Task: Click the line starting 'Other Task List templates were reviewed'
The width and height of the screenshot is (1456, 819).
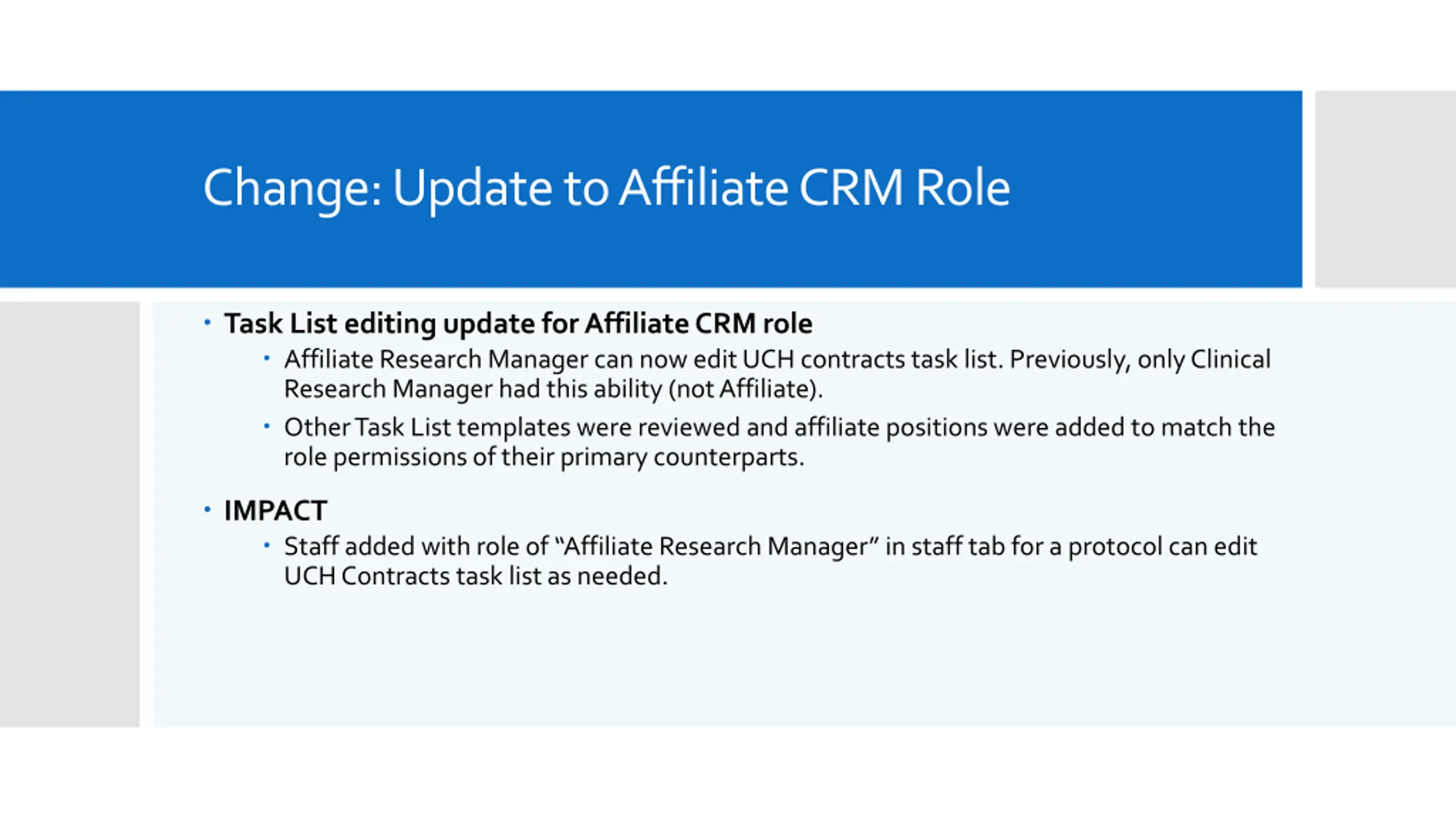Action: coord(780,428)
